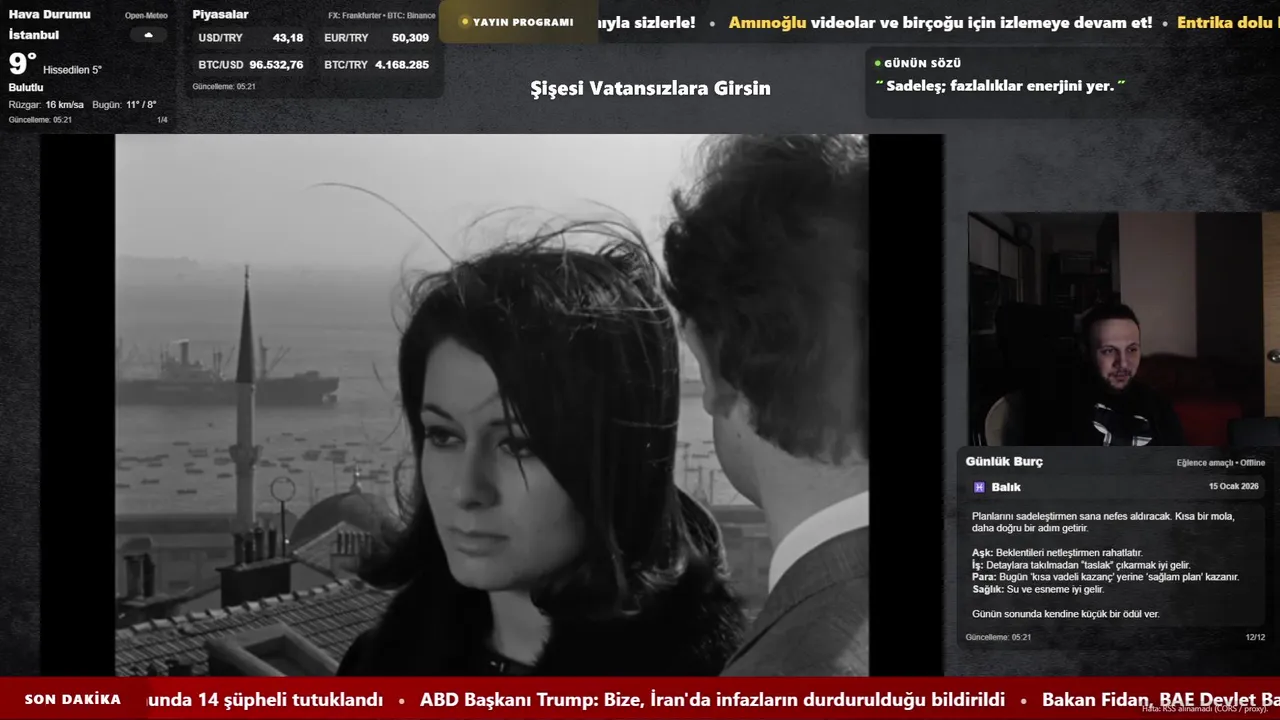Click the Piyasalar 'Güncelleme: 05:21' timestamp
Viewport: 1280px width, 720px height.
pyautogui.click(x=224, y=86)
